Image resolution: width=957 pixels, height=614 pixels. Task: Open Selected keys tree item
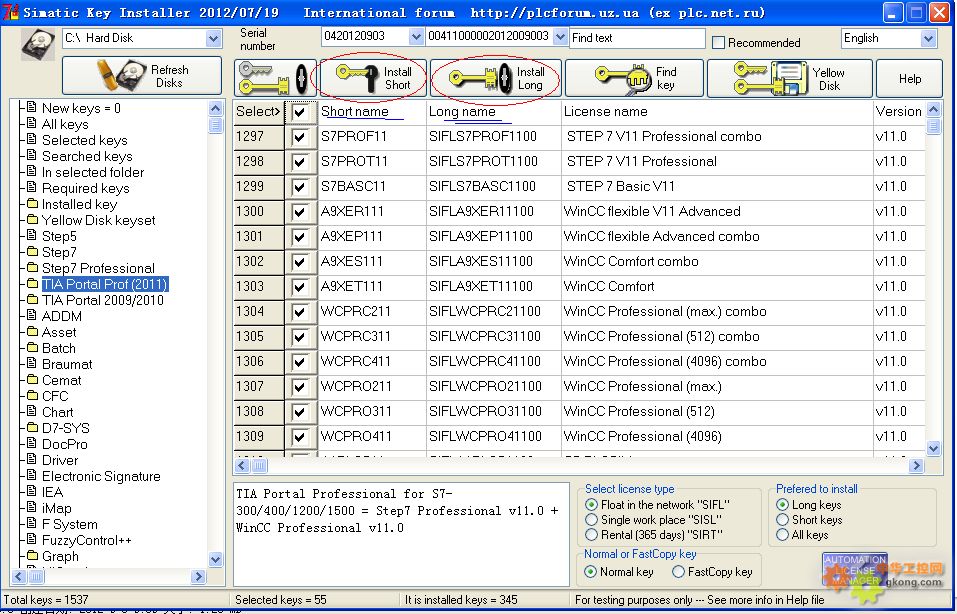click(x=85, y=140)
